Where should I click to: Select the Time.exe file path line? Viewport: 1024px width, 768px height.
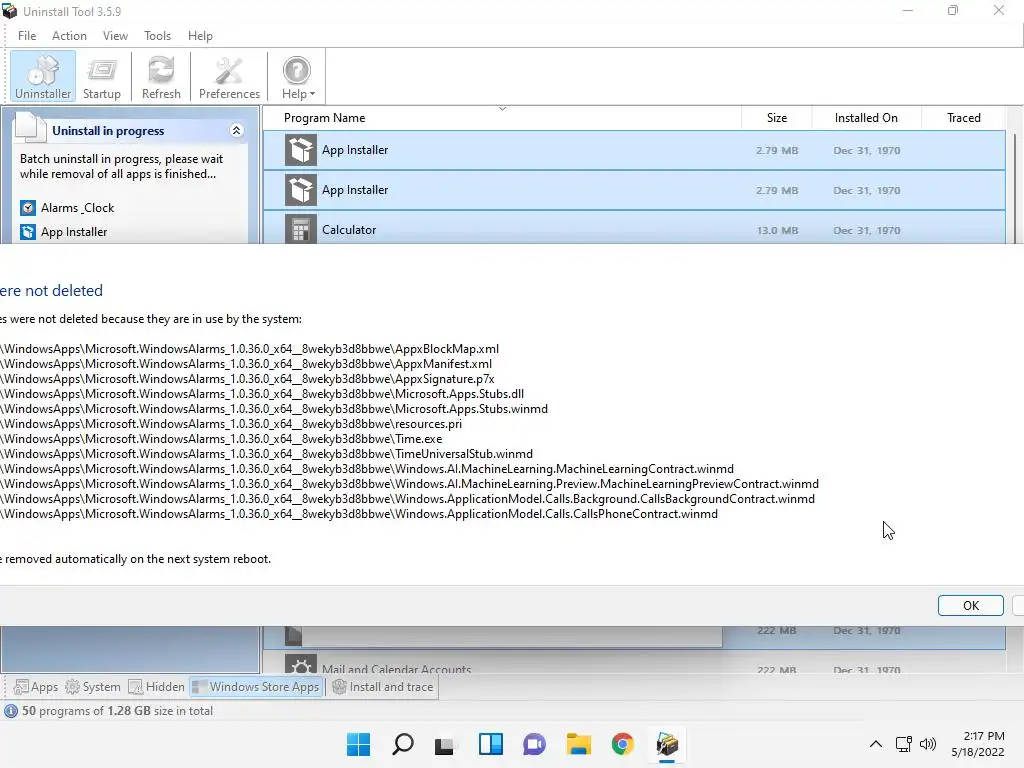pyautogui.click(x=221, y=439)
